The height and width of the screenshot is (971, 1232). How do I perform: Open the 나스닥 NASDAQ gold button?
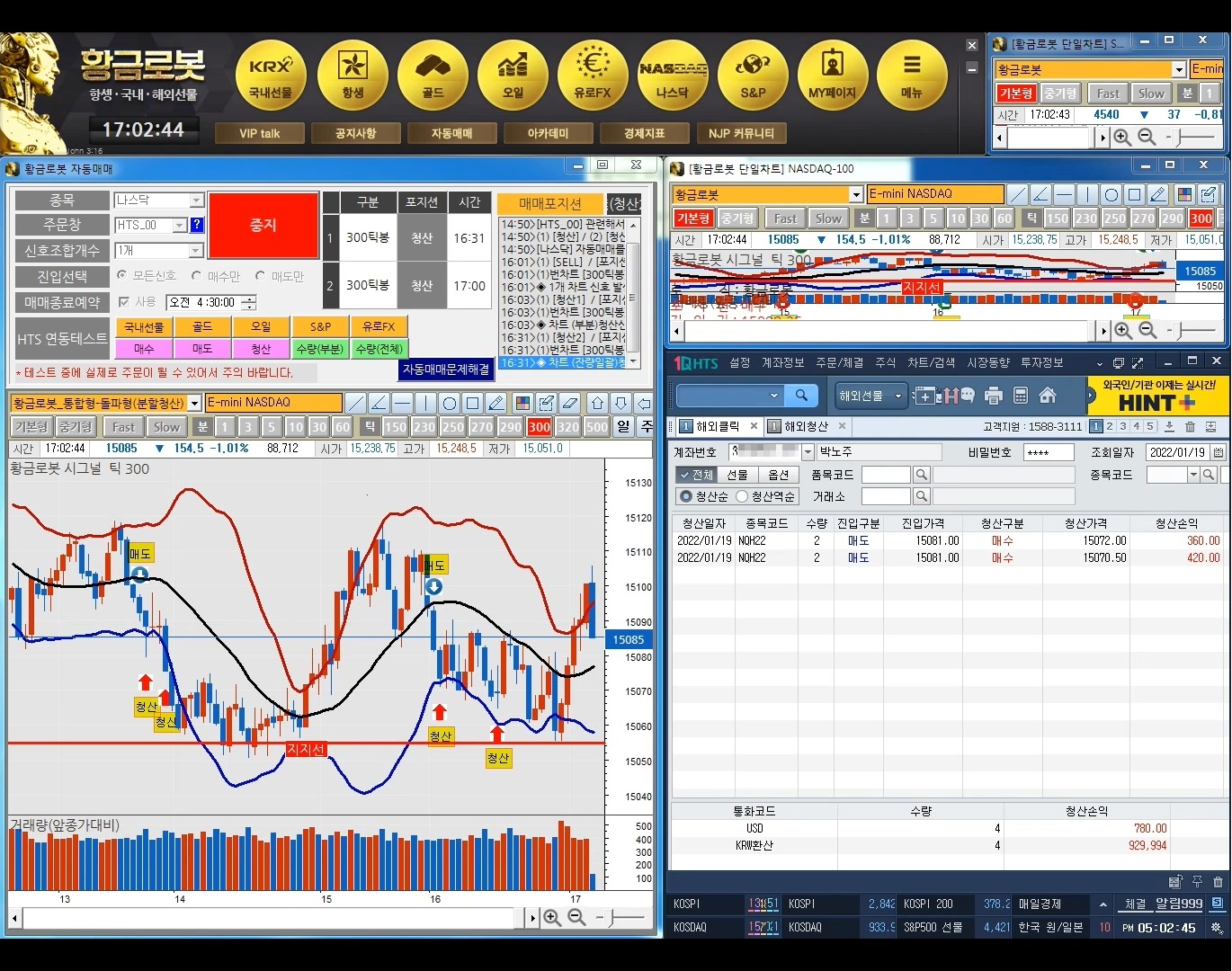(x=673, y=76)
